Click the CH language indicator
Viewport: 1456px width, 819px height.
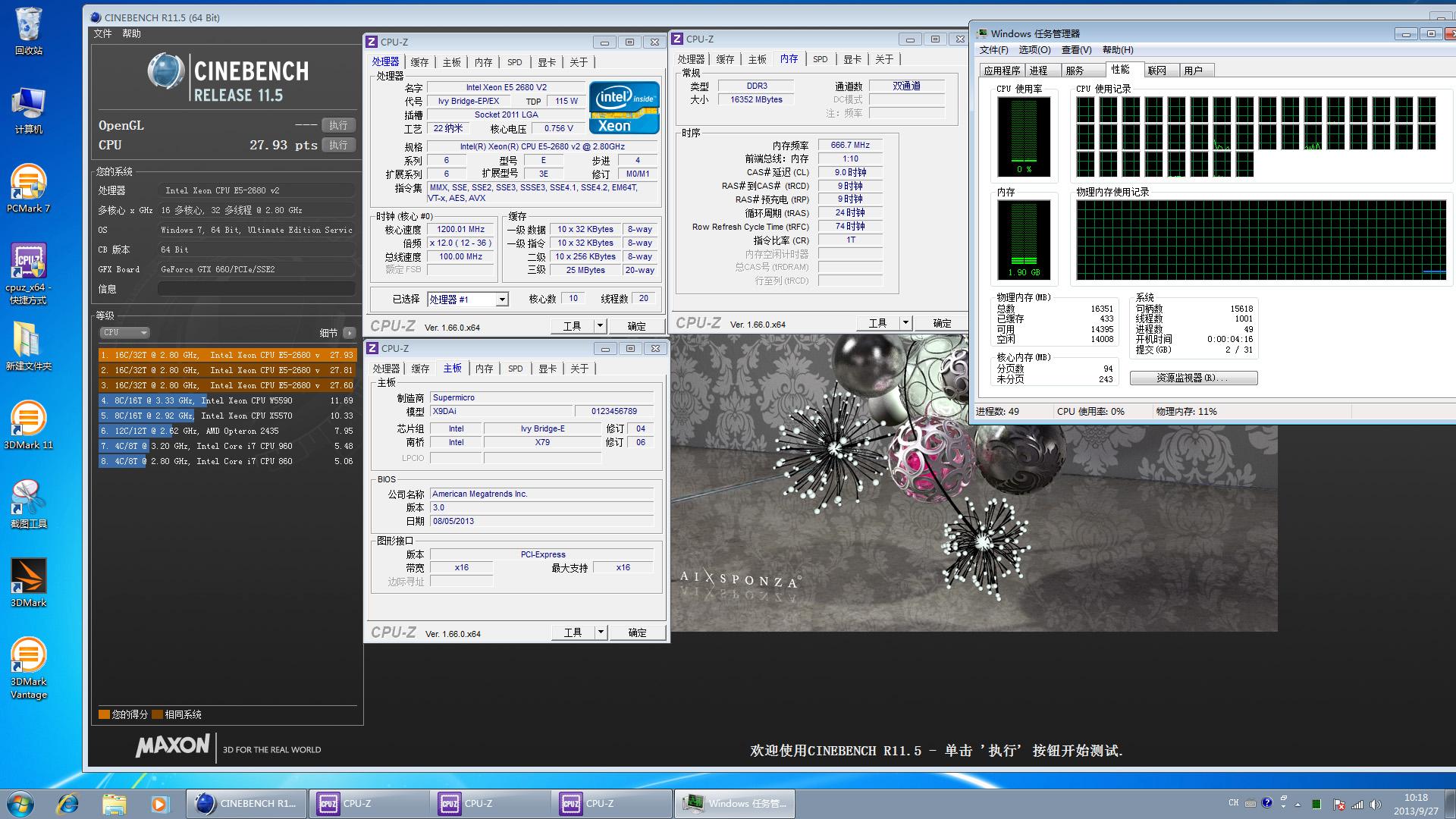point(1234,803)
